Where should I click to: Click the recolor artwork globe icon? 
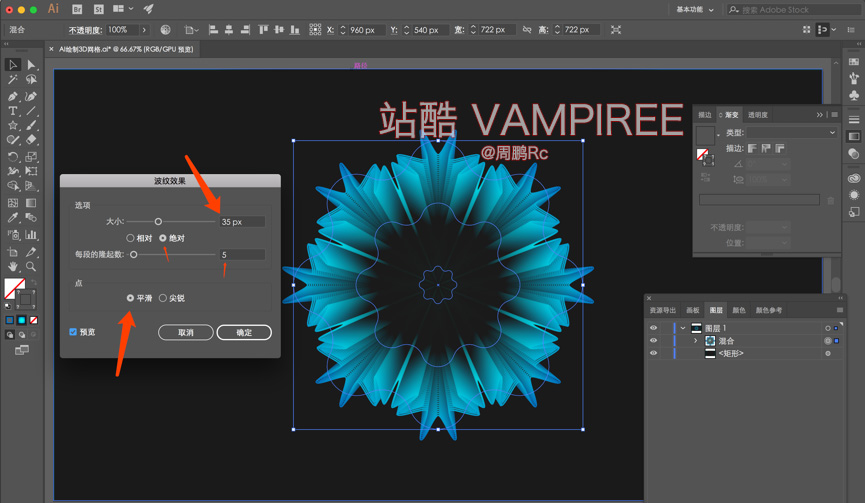165,30
